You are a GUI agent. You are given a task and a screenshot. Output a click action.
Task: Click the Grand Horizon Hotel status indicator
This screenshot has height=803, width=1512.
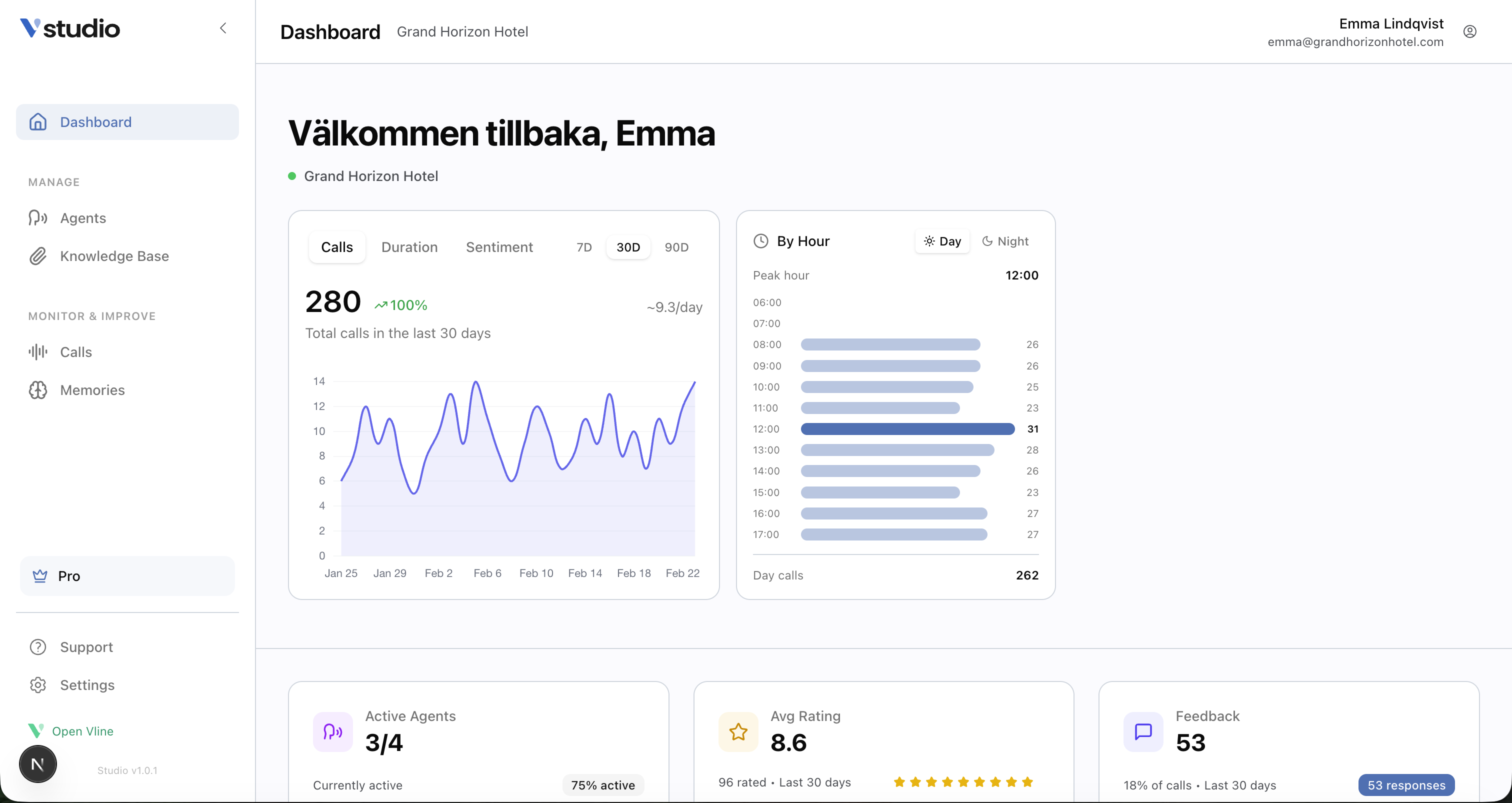[x=292, y=175]
